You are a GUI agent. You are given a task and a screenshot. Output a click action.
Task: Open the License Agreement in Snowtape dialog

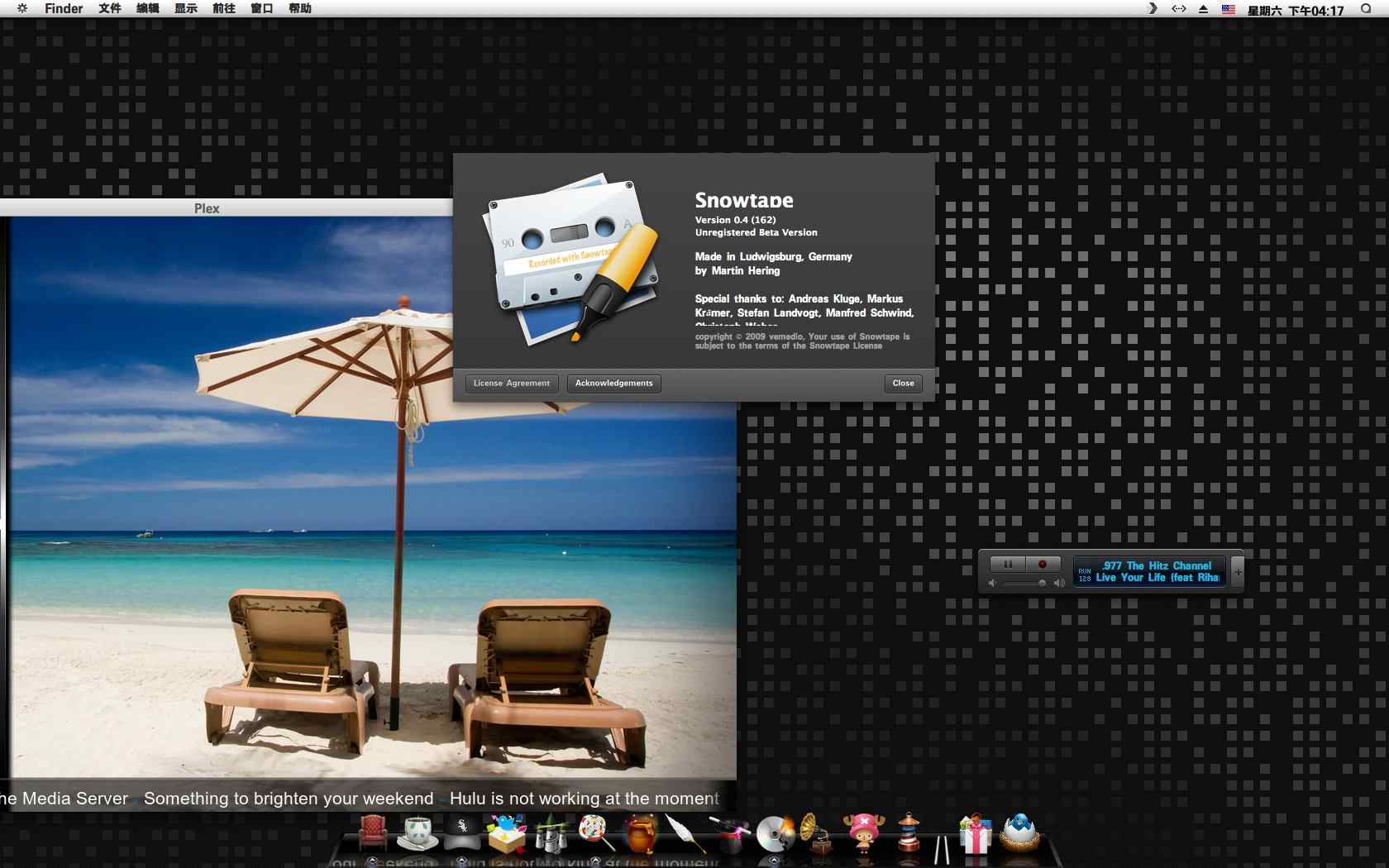coord(512,384)
